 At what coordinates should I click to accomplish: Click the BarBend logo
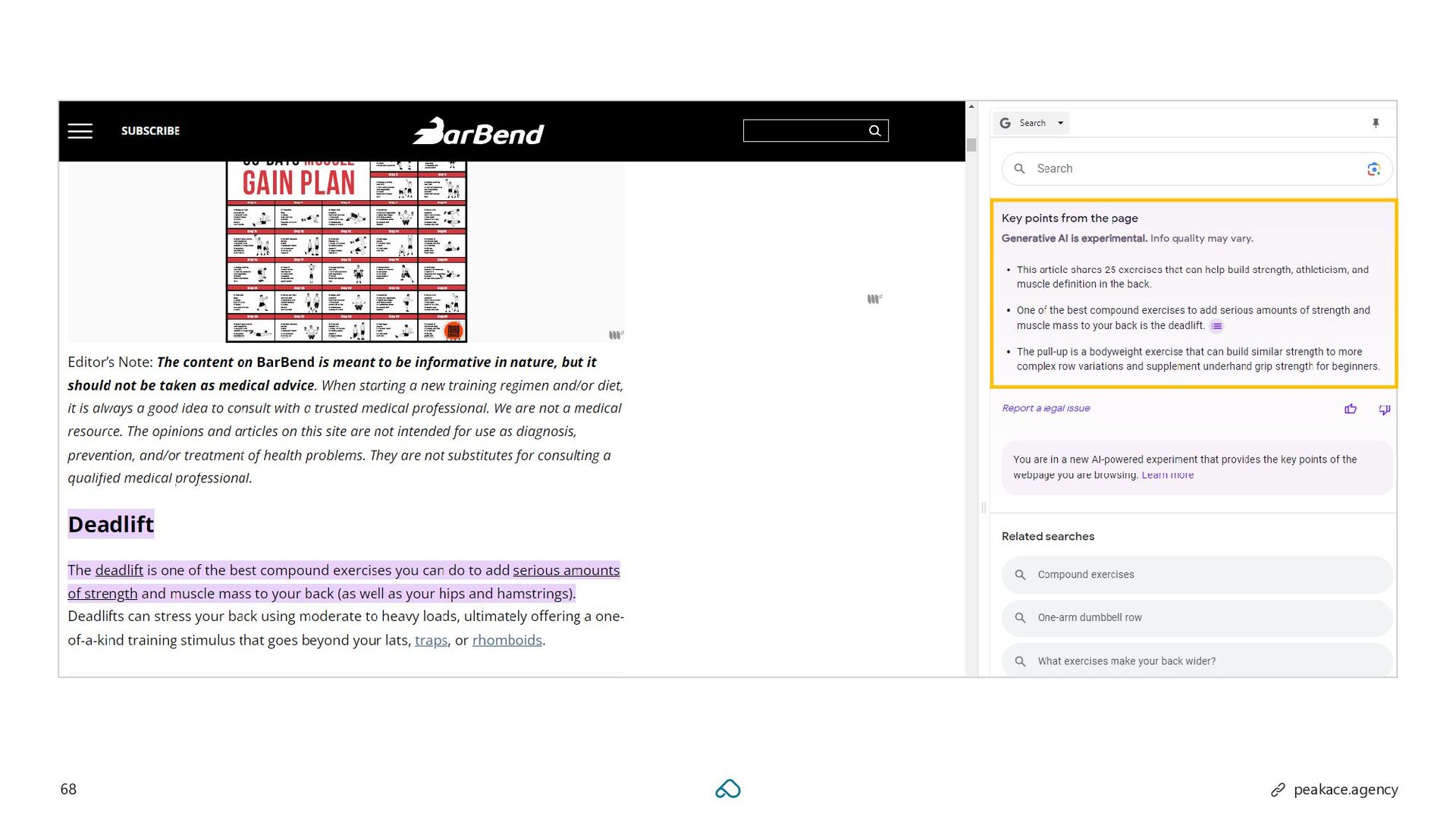coord(479,131)
